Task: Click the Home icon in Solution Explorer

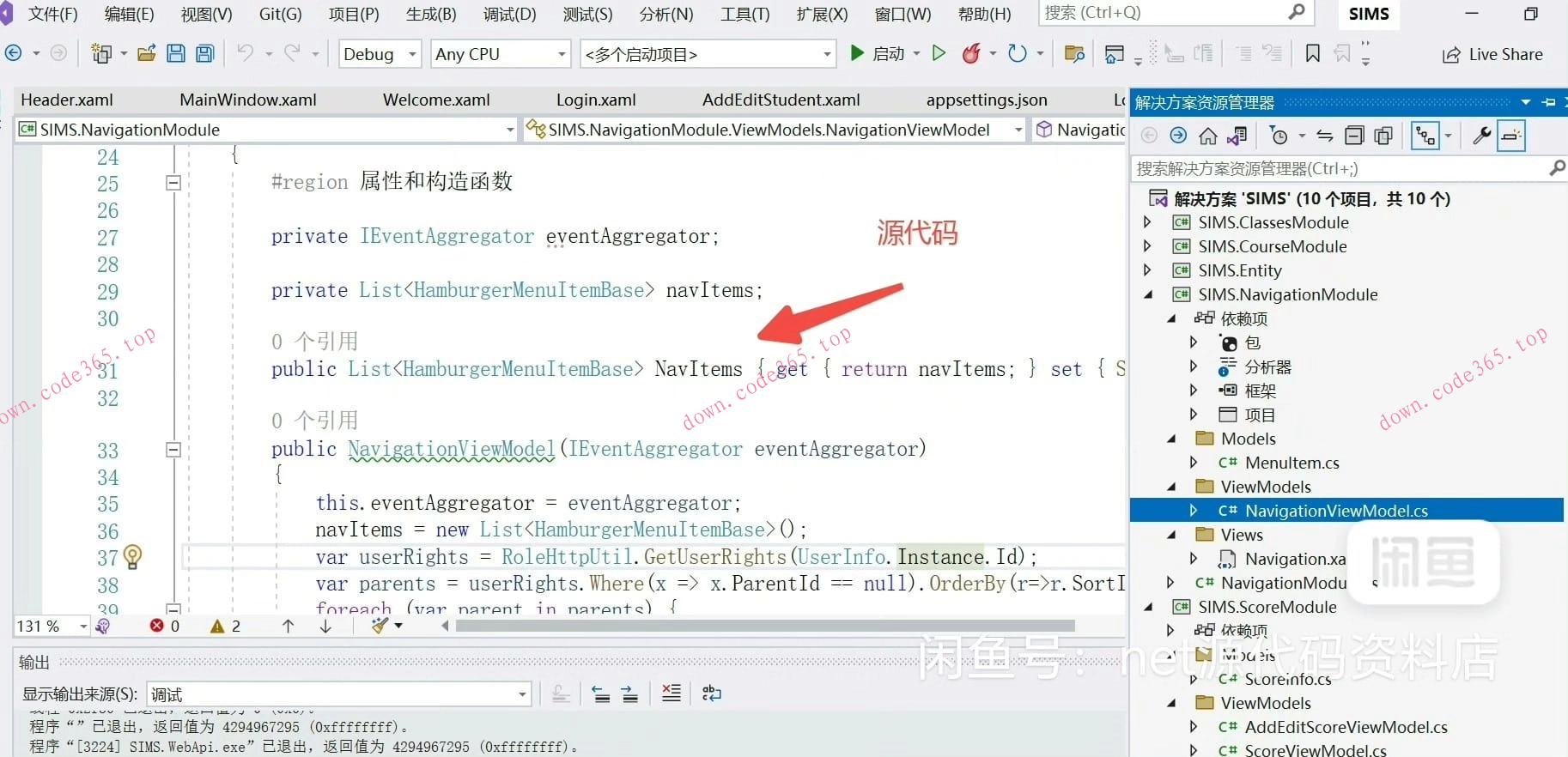Action: pos(1208,136)
